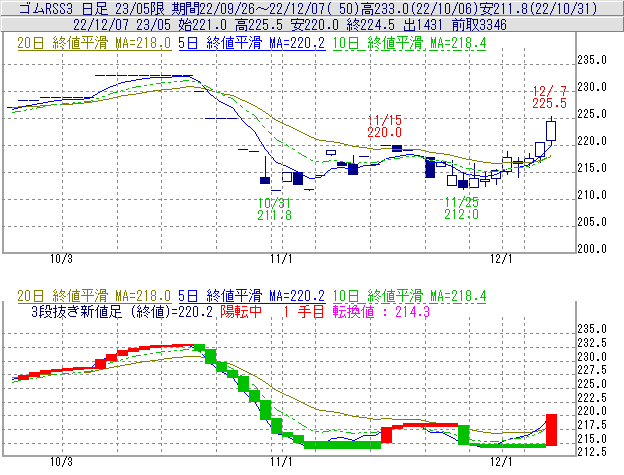Click the 212.5 price label on the lower axis
The image size is (624, 475).
point(592,452)
